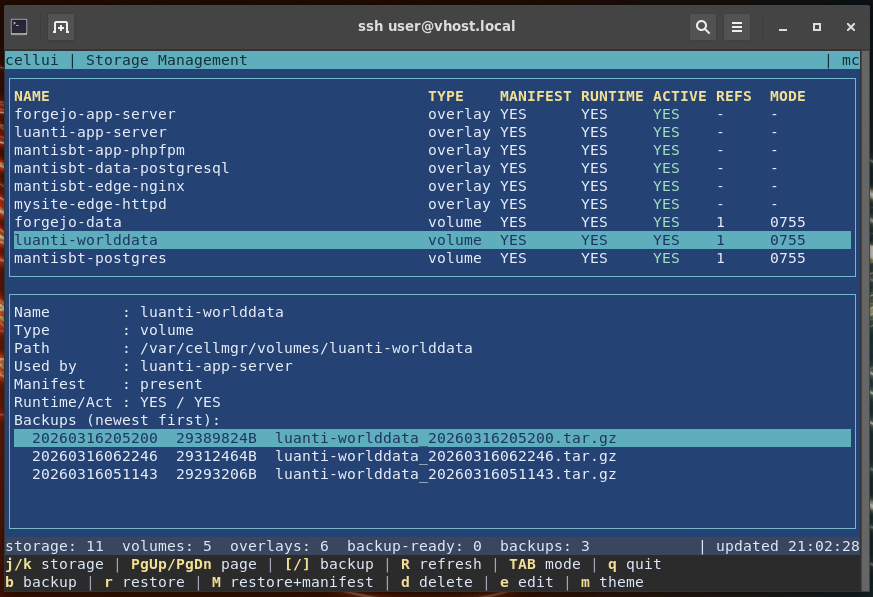Maximize the terminal window
873x597 pixels.
coord(817,27)
